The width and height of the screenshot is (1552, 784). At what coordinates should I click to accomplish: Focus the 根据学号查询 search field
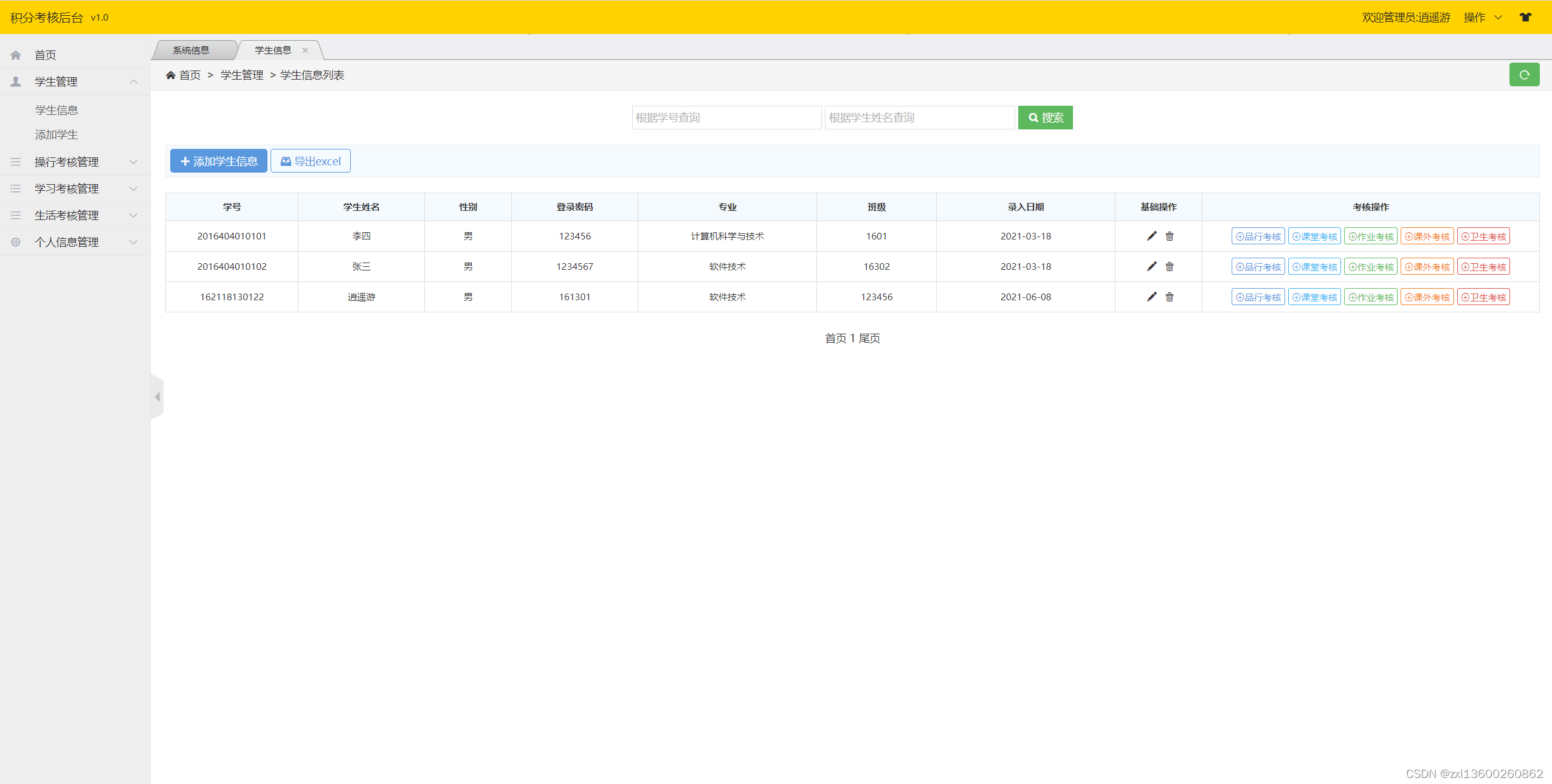coord(726,117)
